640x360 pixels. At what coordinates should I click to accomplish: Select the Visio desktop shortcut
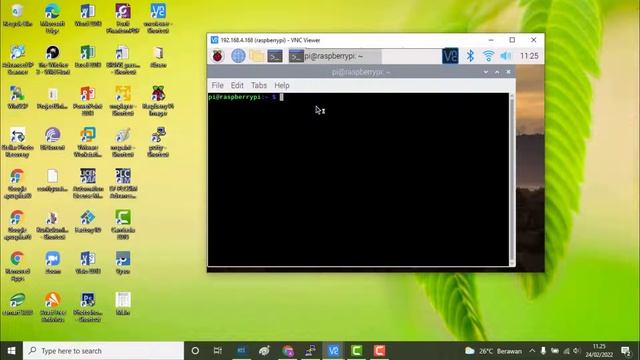coord(88,263)
